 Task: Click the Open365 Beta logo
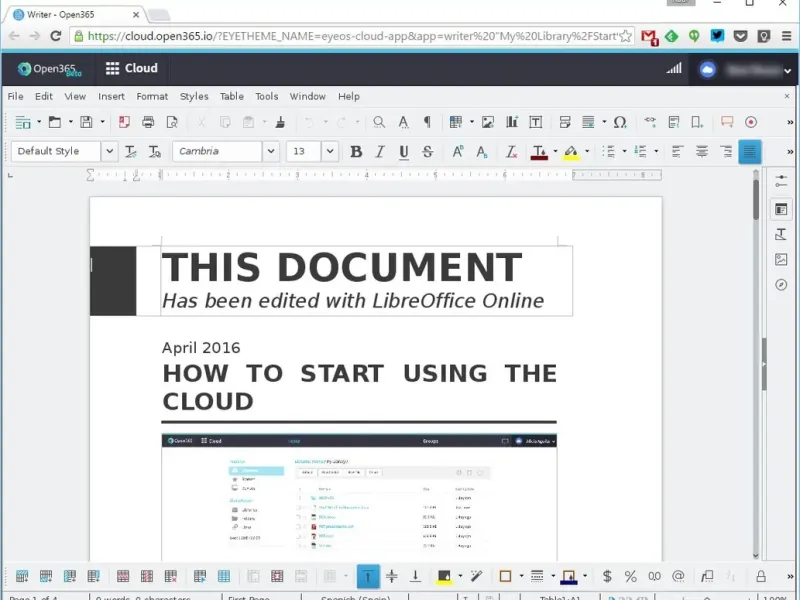[49, 69]
